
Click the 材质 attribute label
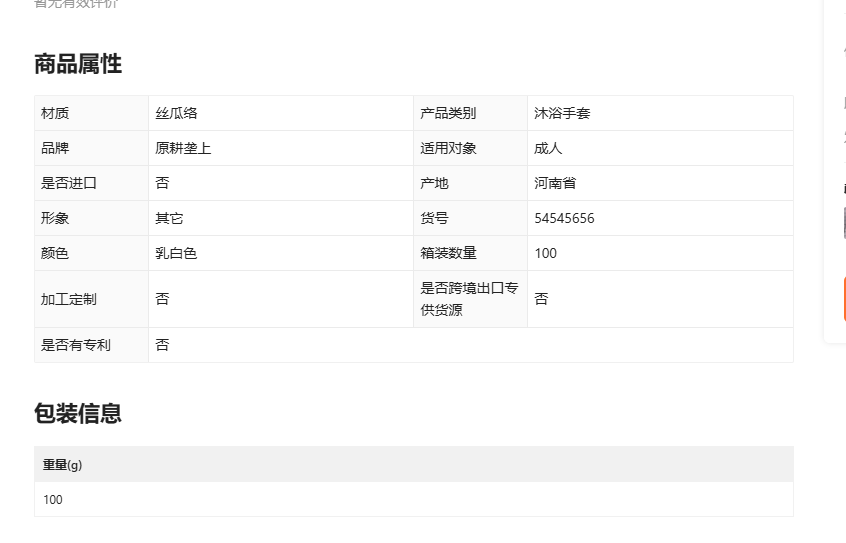point(55,113)
